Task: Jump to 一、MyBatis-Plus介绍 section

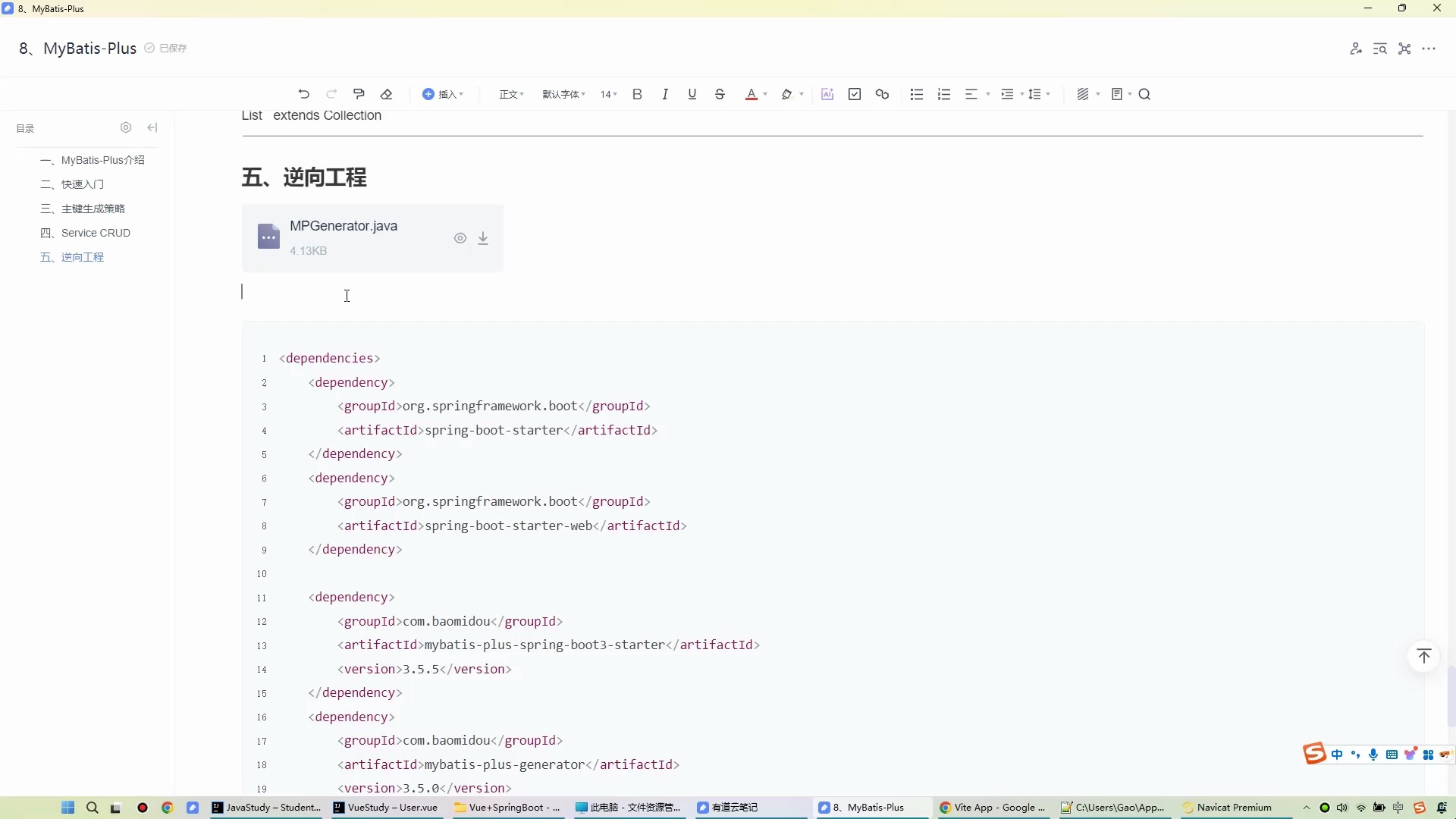Action: (93, 160)
